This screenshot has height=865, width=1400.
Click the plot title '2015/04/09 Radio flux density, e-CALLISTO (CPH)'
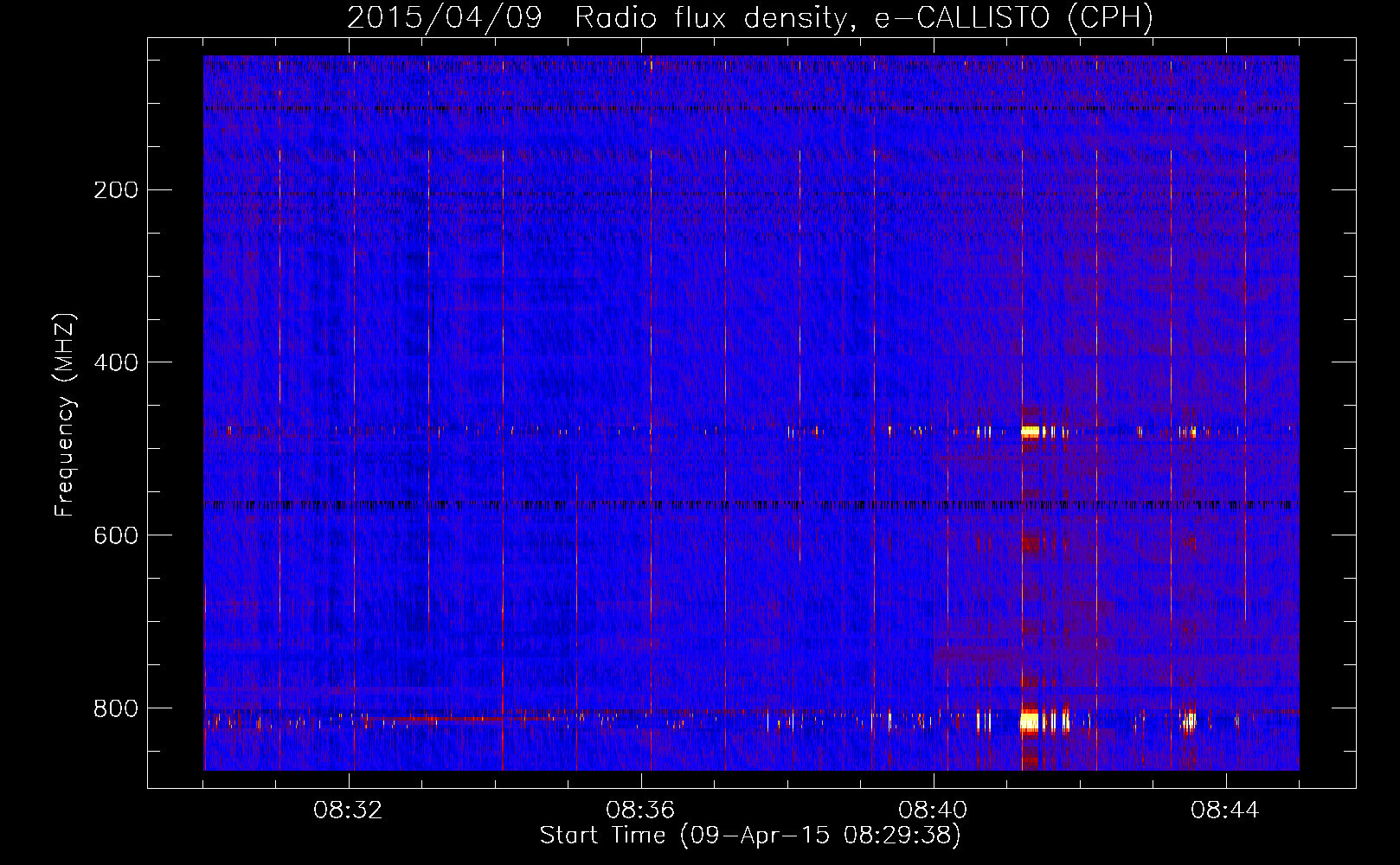tap(750, 17)
